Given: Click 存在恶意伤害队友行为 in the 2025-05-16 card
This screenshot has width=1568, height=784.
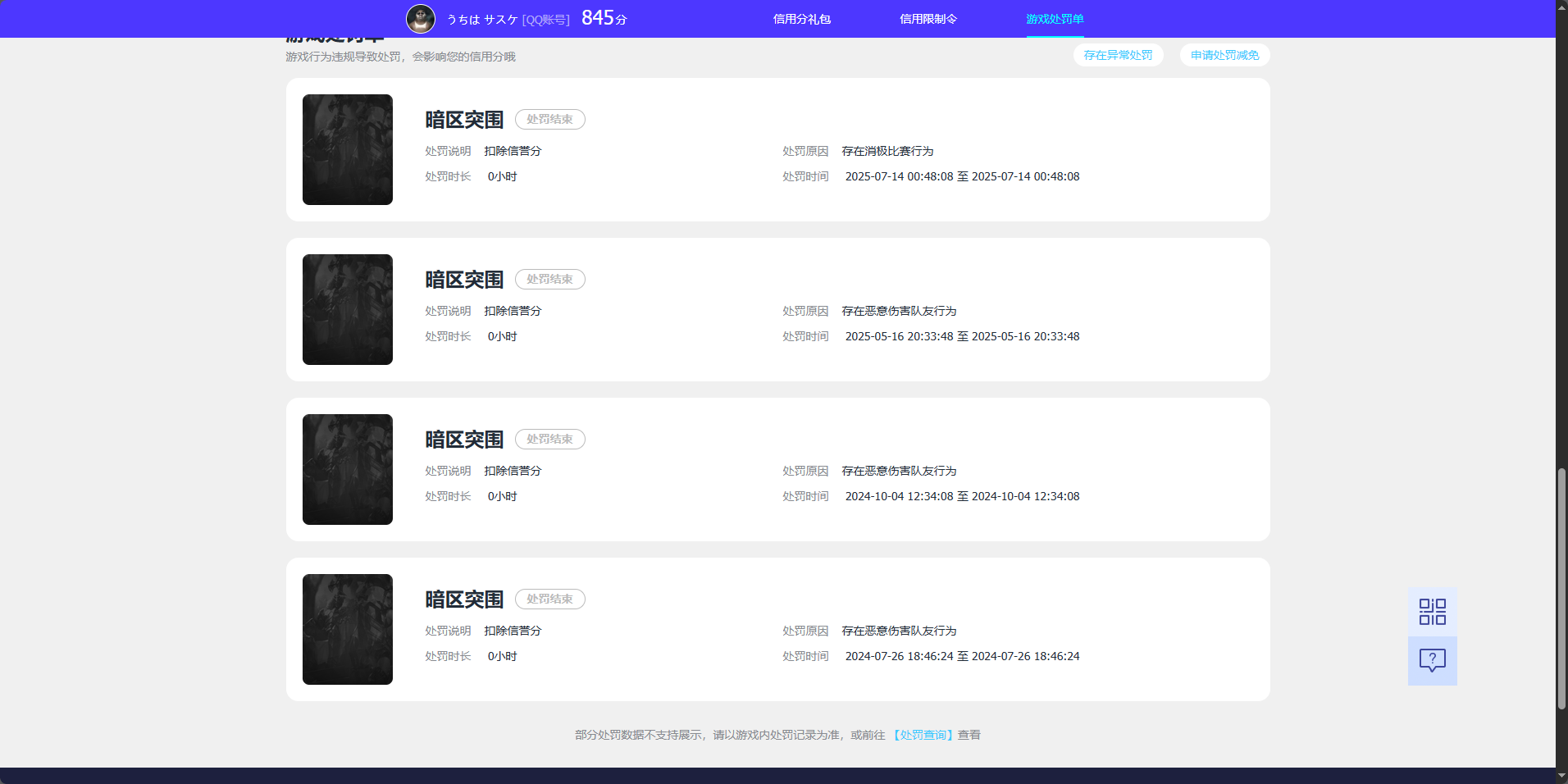Looking at the screenshot, I should (899, 311).
